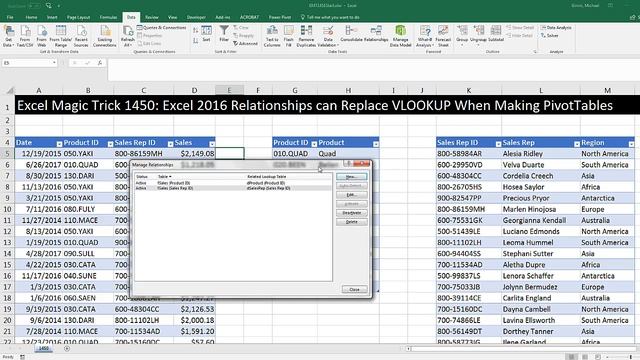The image size is (640, 360).
Task: Click Advanced filter option
Action: click(246, 43)
